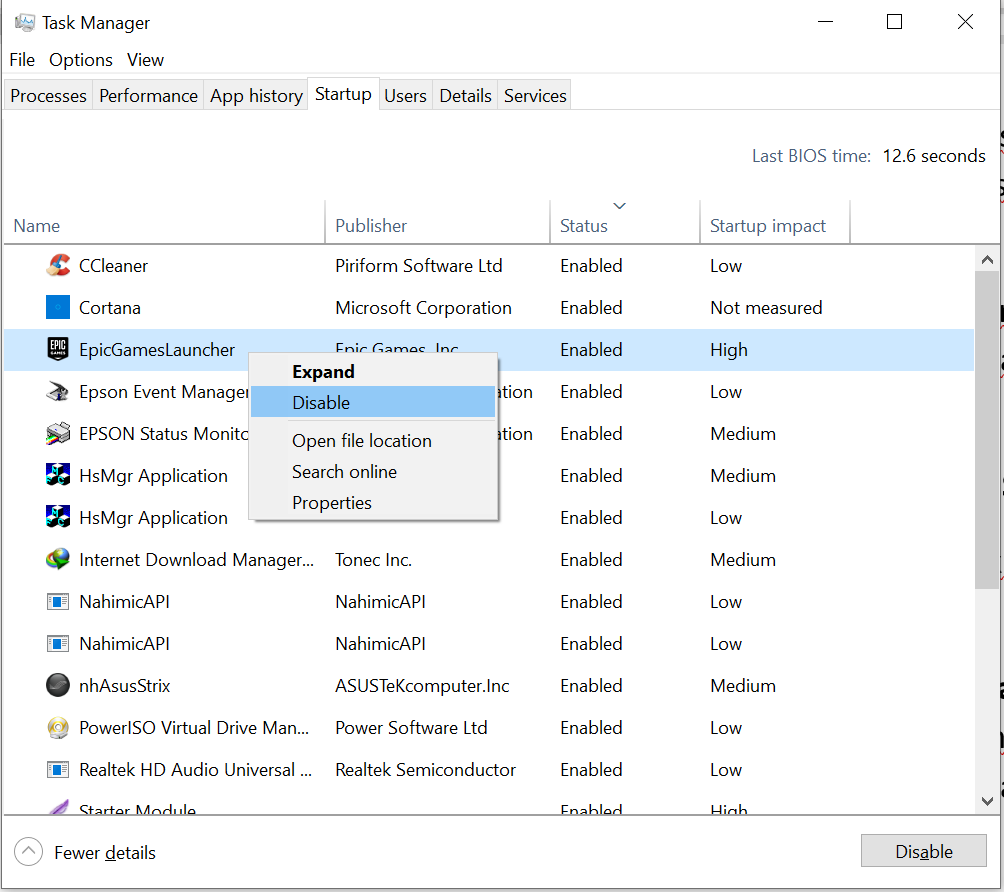The width and height of the screenshot is (1004, 892).
Task: Select the EpicGamesLauncher entry name
Action: coord(157,350)
